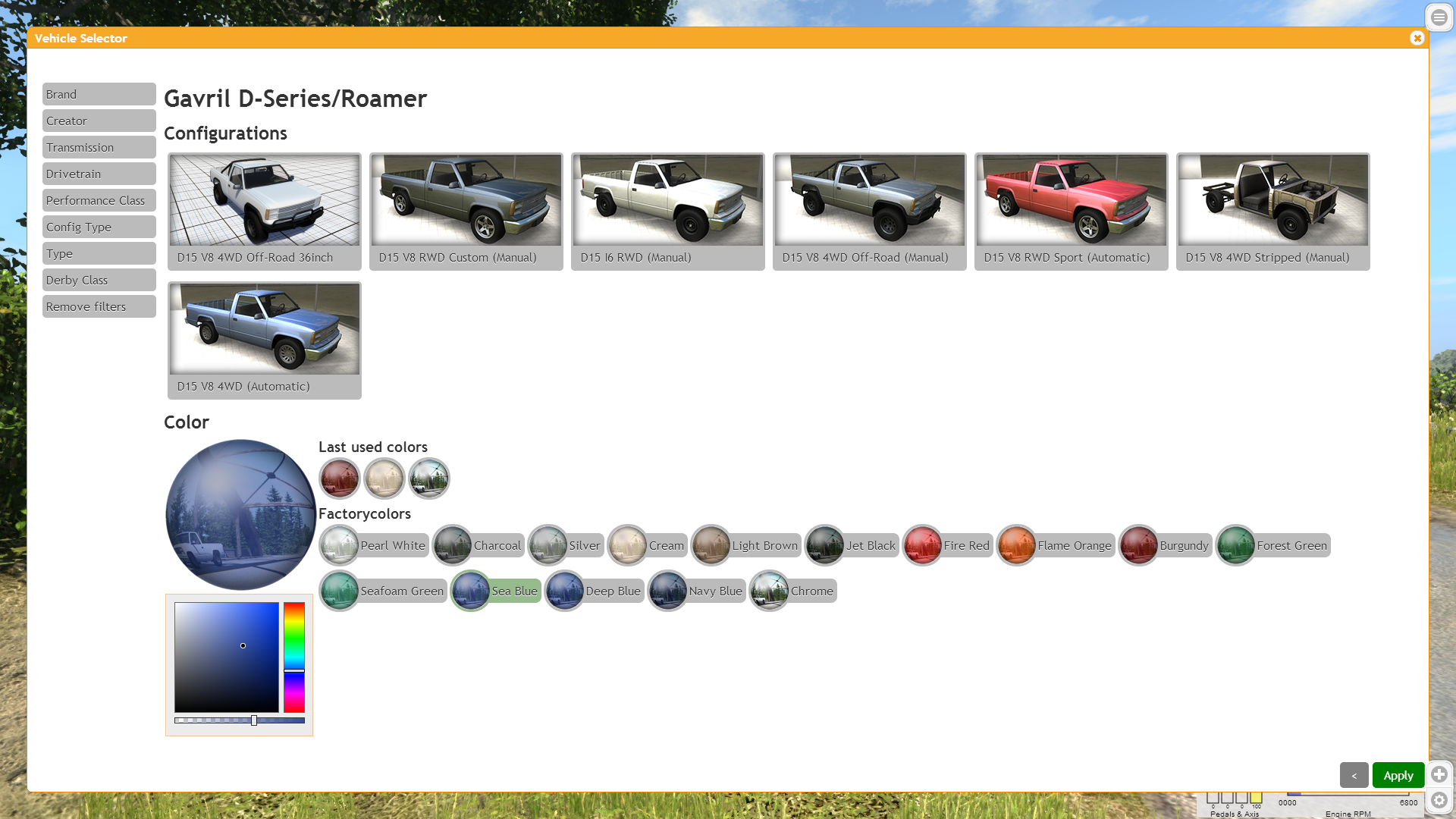Select D15 V8 4WD Off-Road 36inch configuration
This screenshot has width=1456, height=819.
[265, 212]
